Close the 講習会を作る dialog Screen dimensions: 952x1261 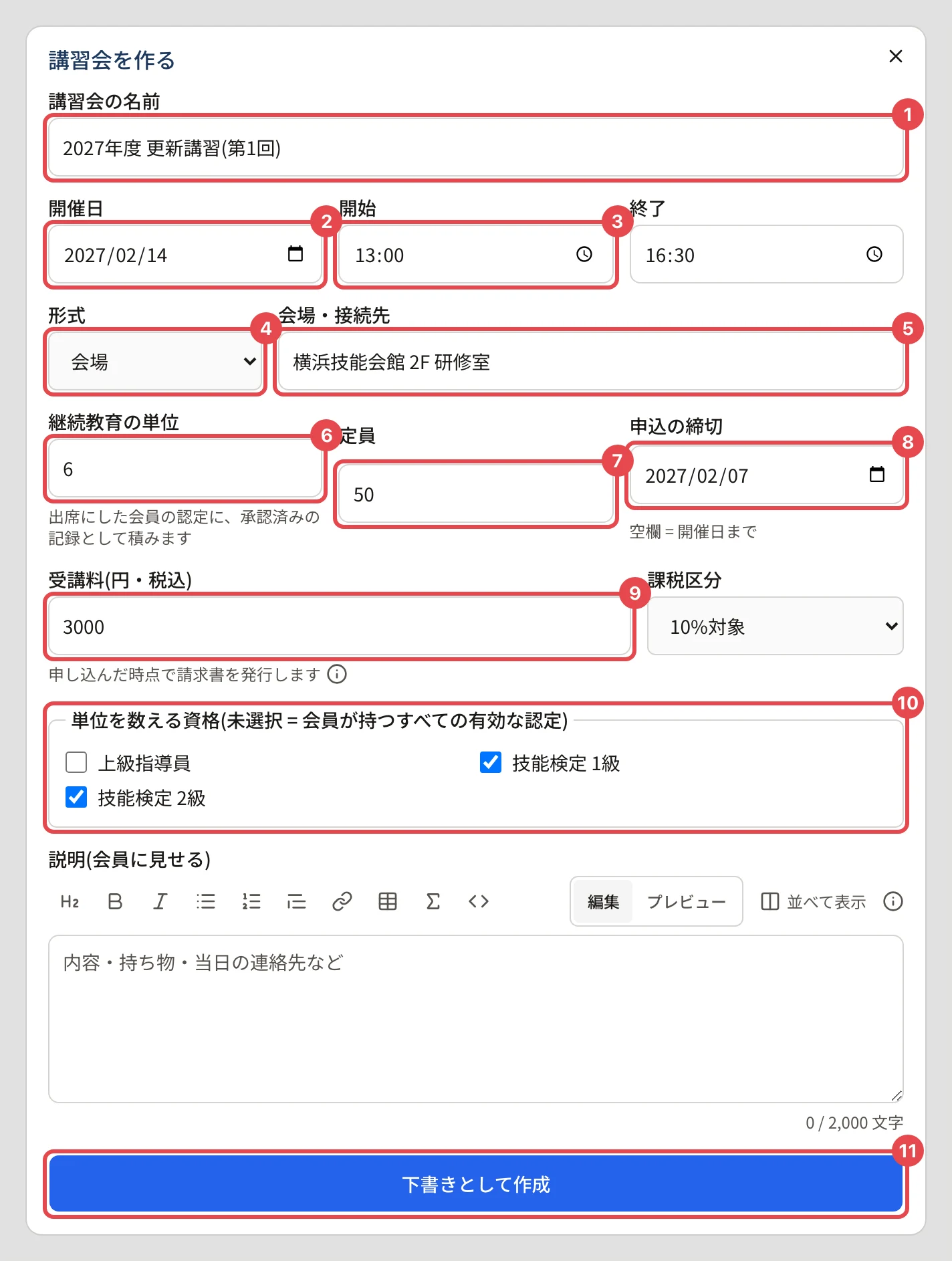pos(896,56)
